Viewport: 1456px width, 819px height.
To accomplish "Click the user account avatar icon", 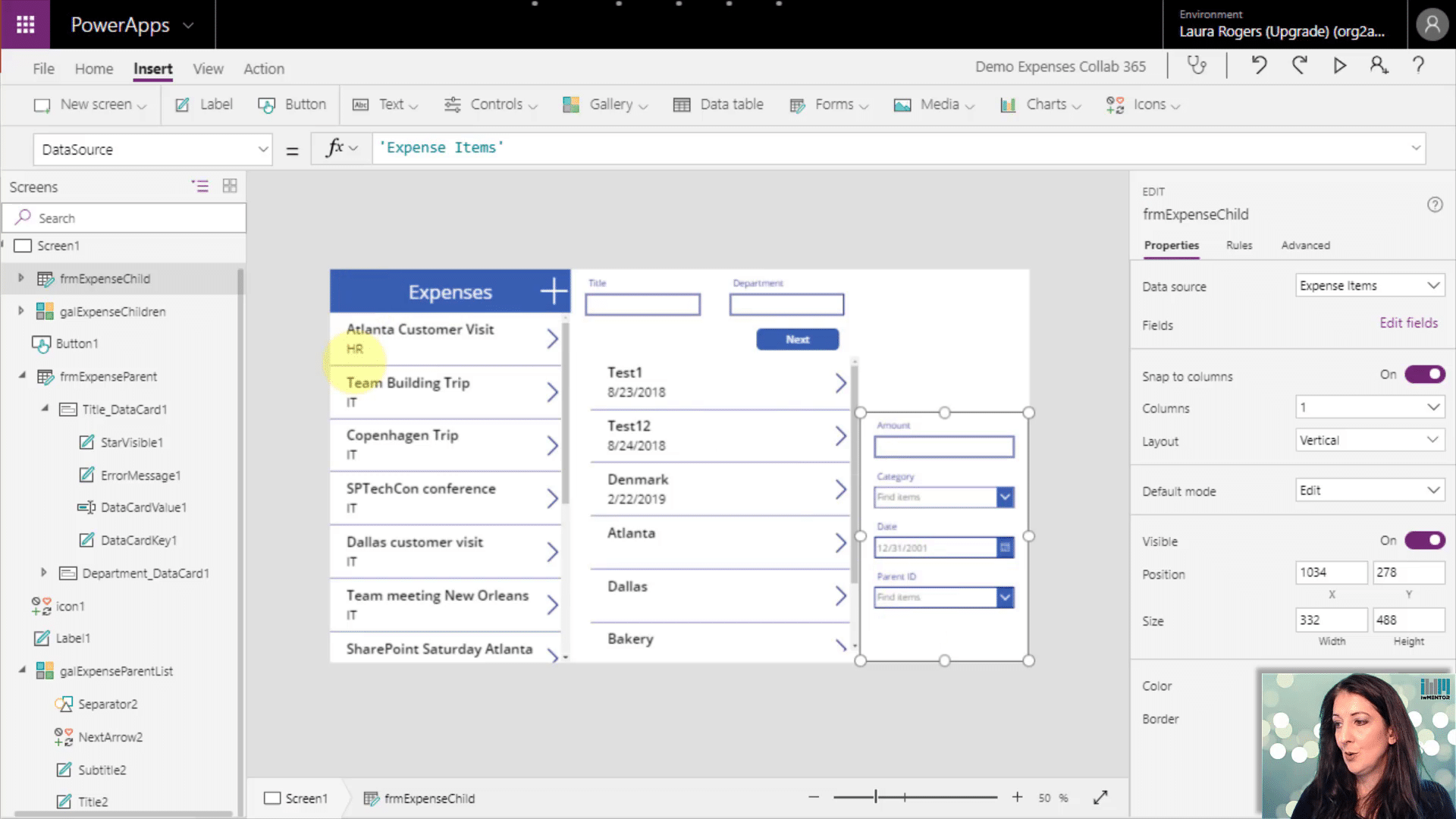I will [1432, 25].
